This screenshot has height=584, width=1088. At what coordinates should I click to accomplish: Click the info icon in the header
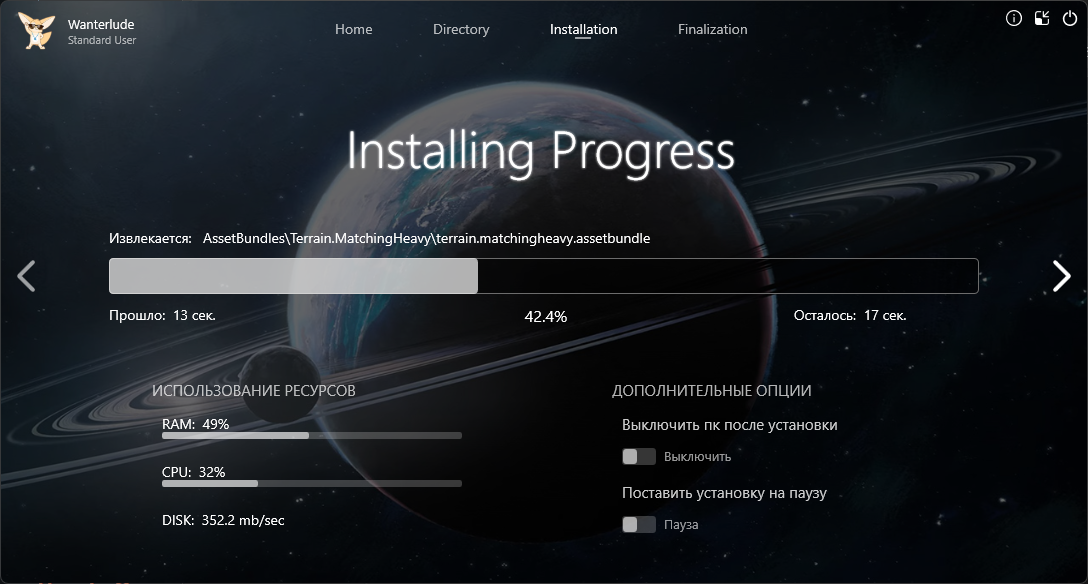pyautogui.click(x=1014, y=18)
